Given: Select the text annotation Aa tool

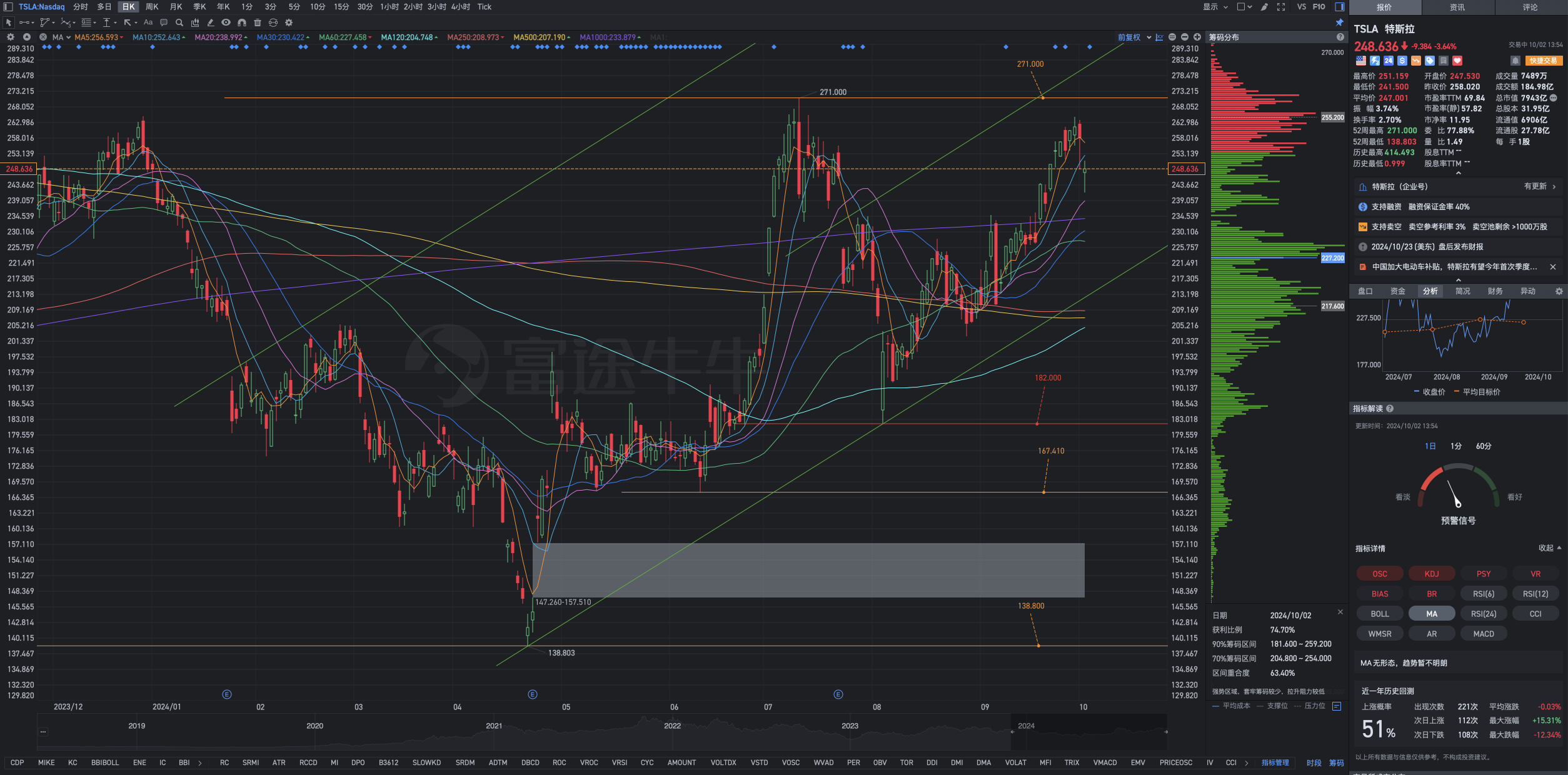Looking at the screenshot, I should point(148,22).
